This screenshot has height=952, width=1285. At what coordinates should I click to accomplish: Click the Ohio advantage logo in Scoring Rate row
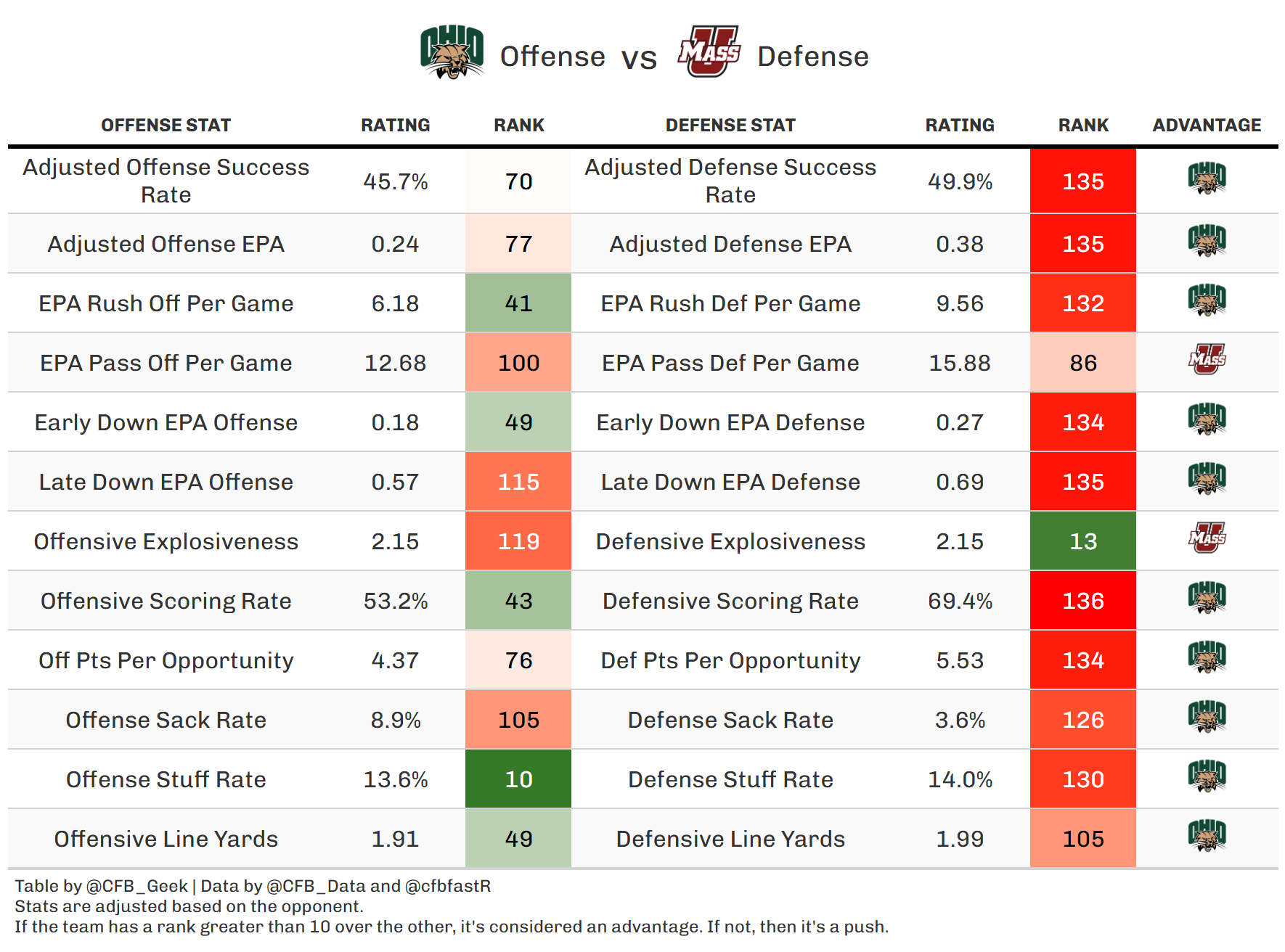tap(1207, 599)
